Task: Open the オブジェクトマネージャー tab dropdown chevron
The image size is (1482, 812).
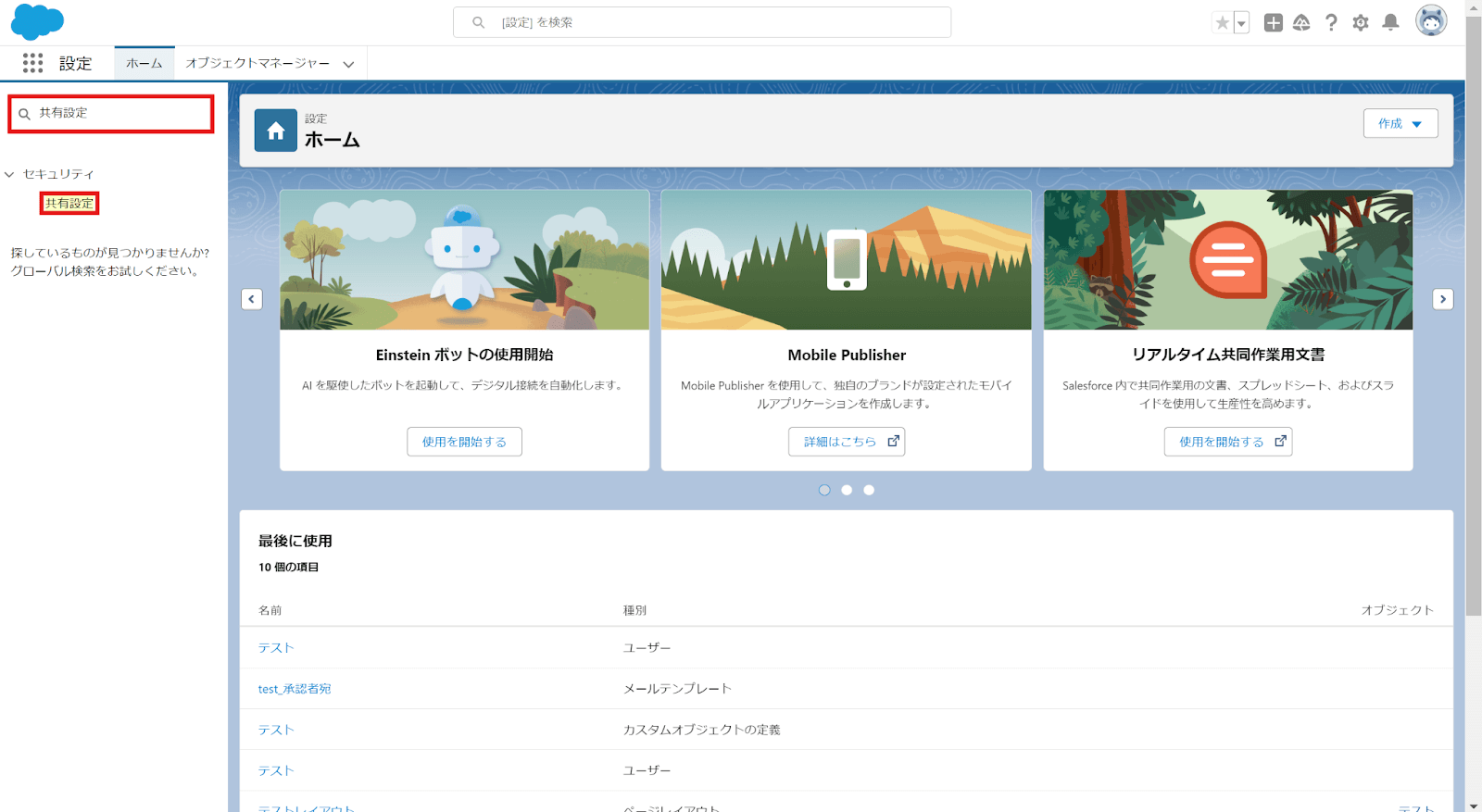Action: (348, 64)
